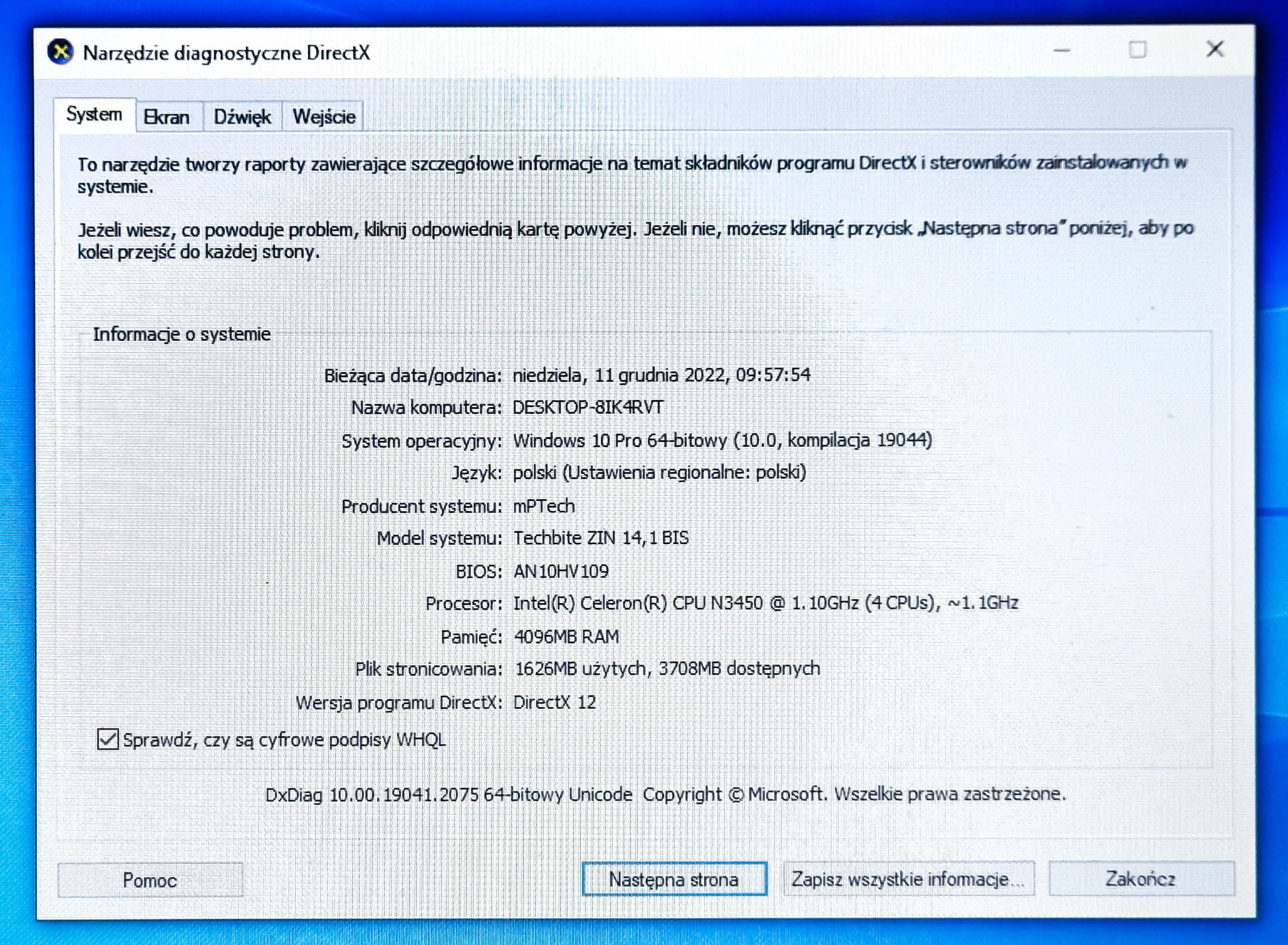Click the 'Nazwa komputera:' label

pos(427,408)
